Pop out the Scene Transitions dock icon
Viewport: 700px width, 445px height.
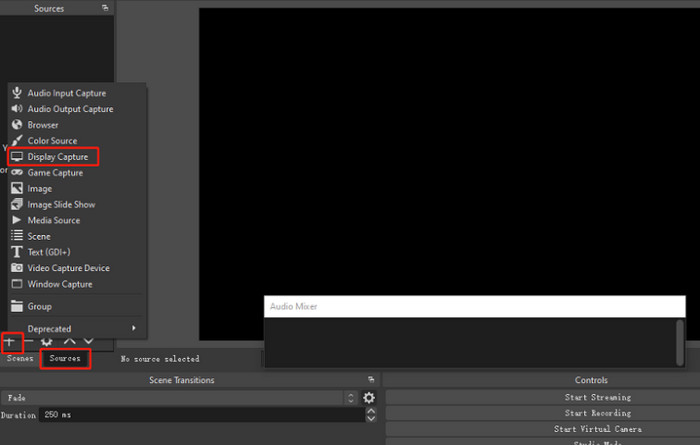(x=371, y=380)
